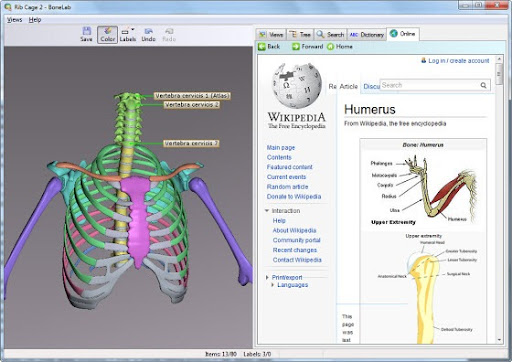Click the Forward navigation icon
Image resolution: width=512 pixels, height=362 pixels.
point(296,47)
